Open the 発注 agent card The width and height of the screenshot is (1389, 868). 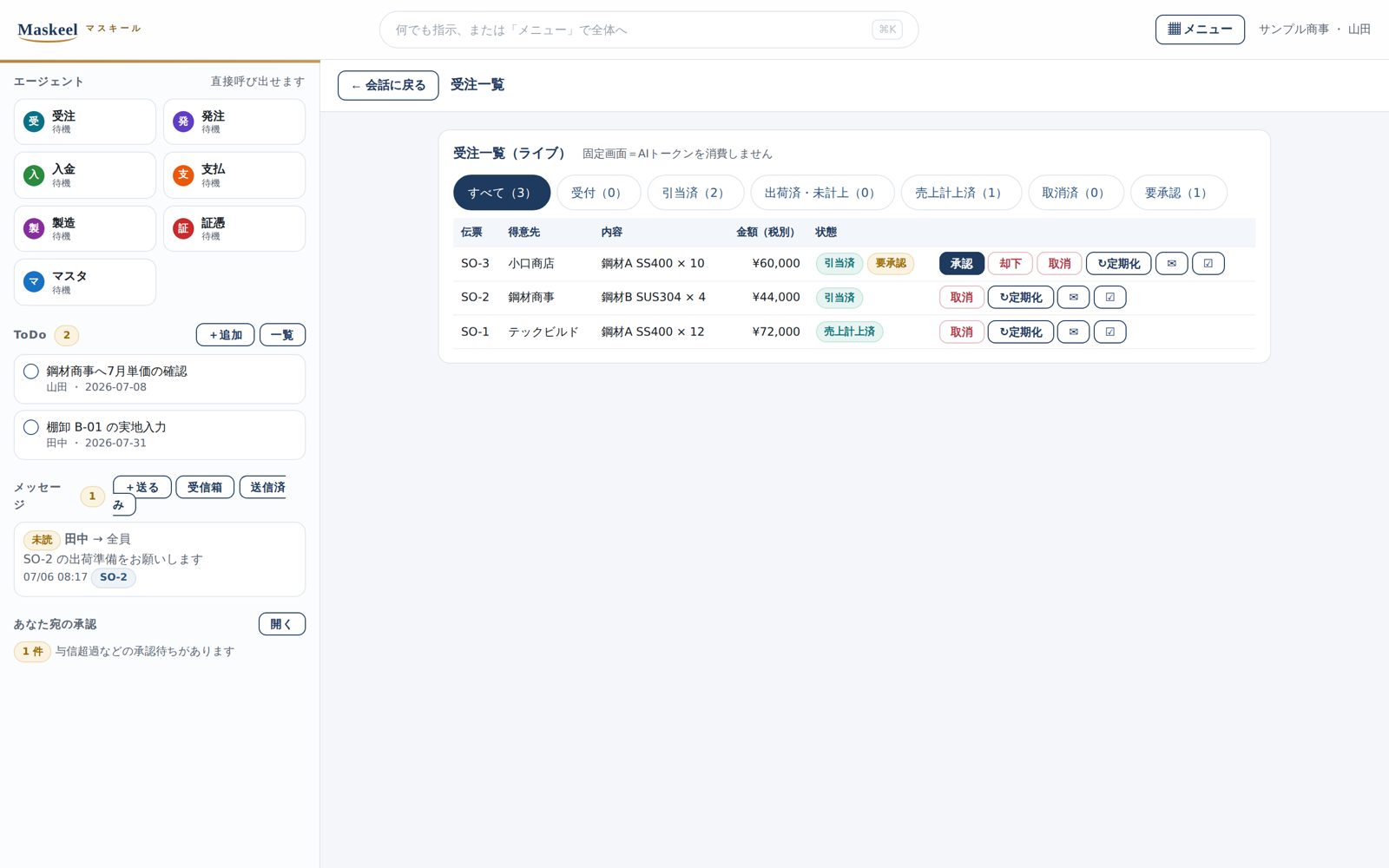click(x=234, y=122)
